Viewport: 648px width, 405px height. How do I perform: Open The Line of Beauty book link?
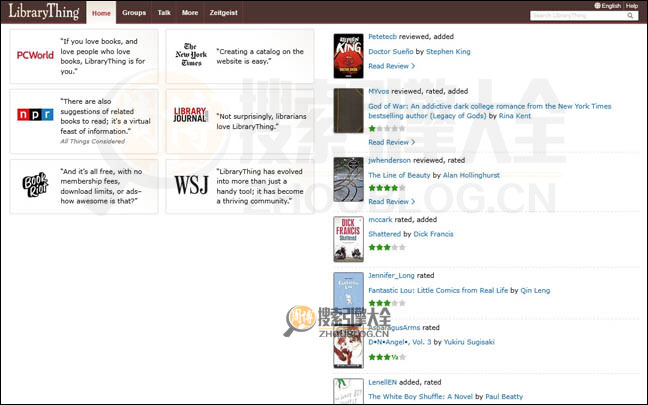pyautogui.click(x=399, y=175)
